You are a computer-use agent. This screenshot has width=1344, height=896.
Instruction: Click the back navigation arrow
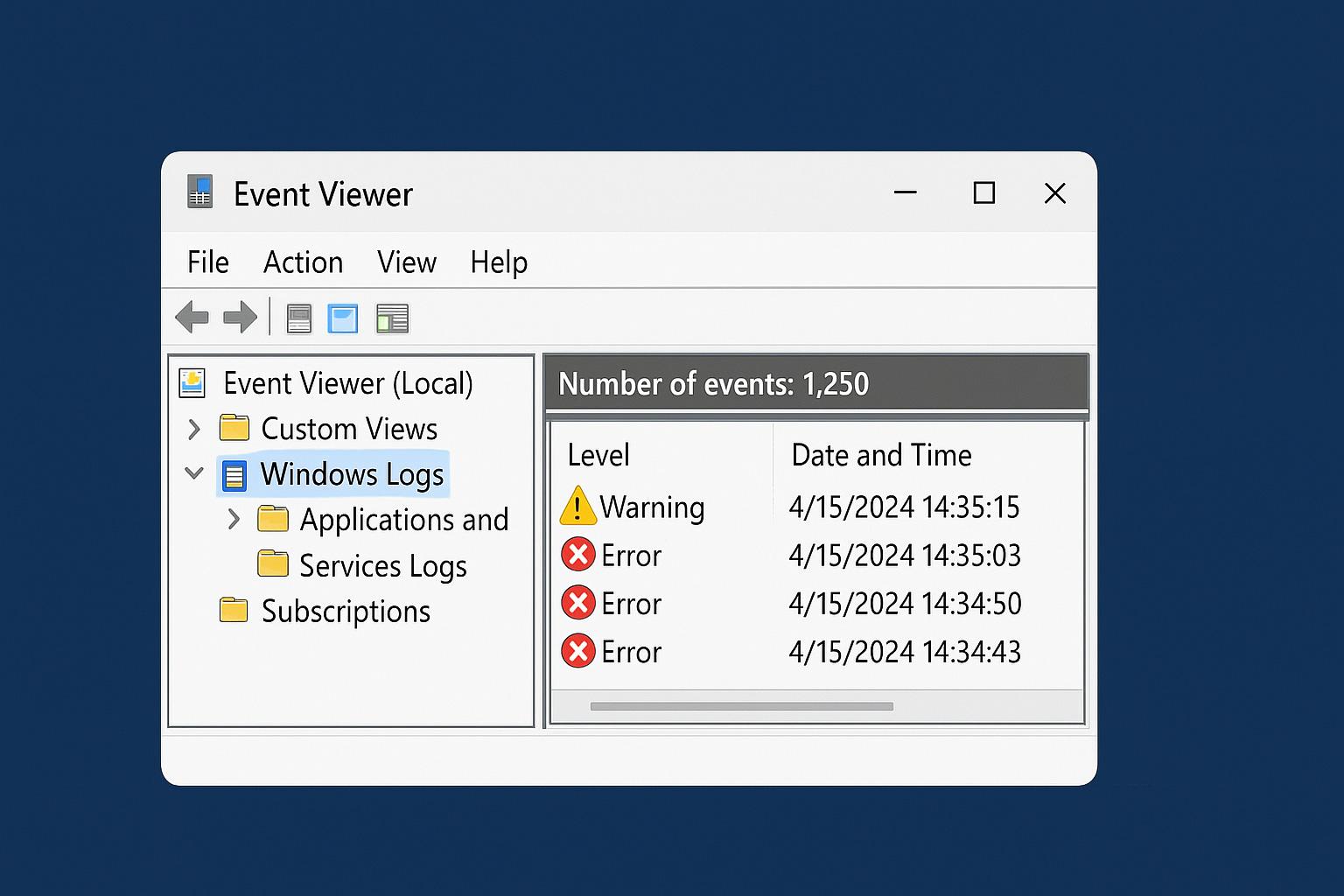pos(192,317)
